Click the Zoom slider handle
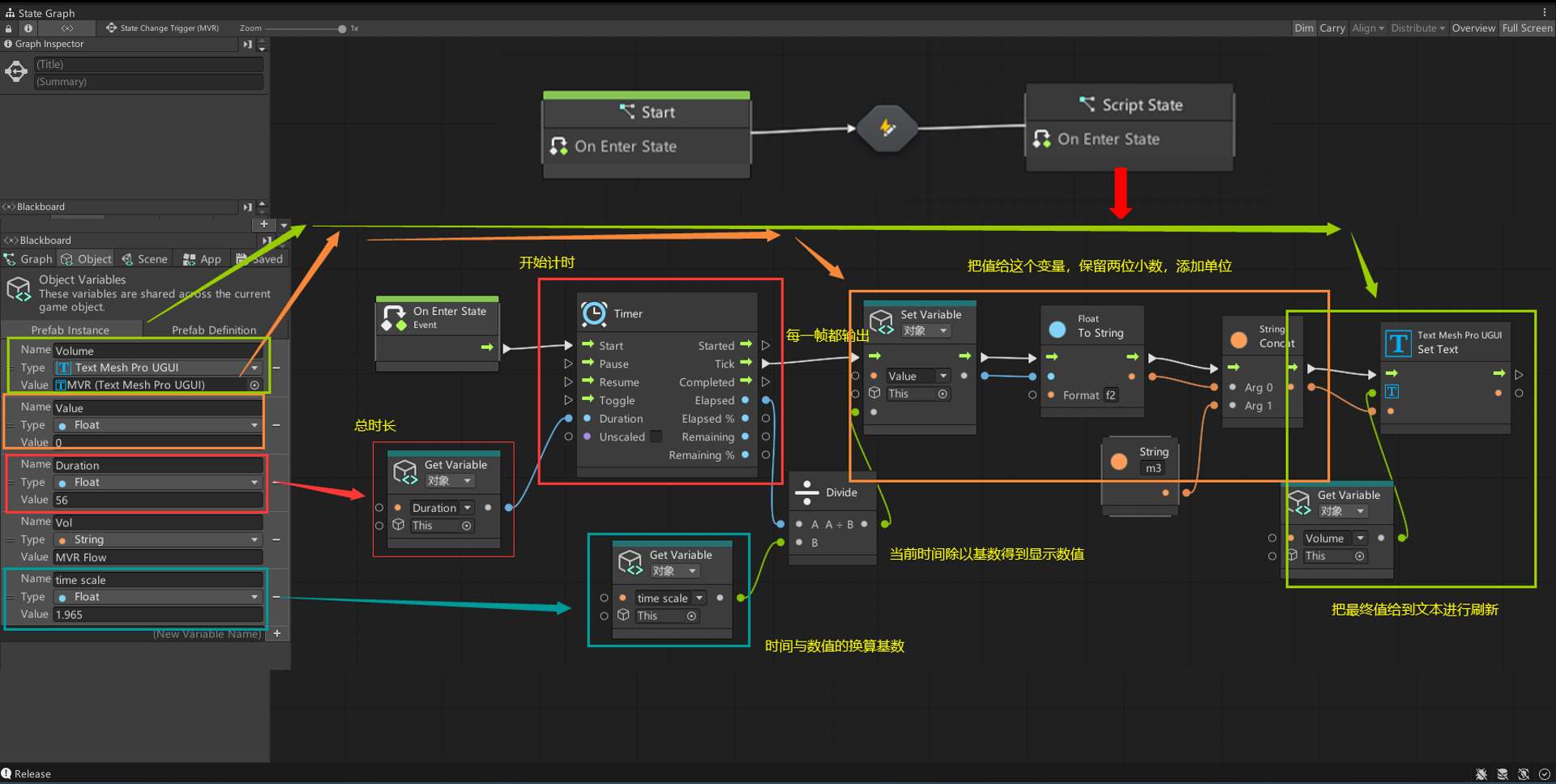The height and width of the screenshot is (784, 1556). click(342, 29)
